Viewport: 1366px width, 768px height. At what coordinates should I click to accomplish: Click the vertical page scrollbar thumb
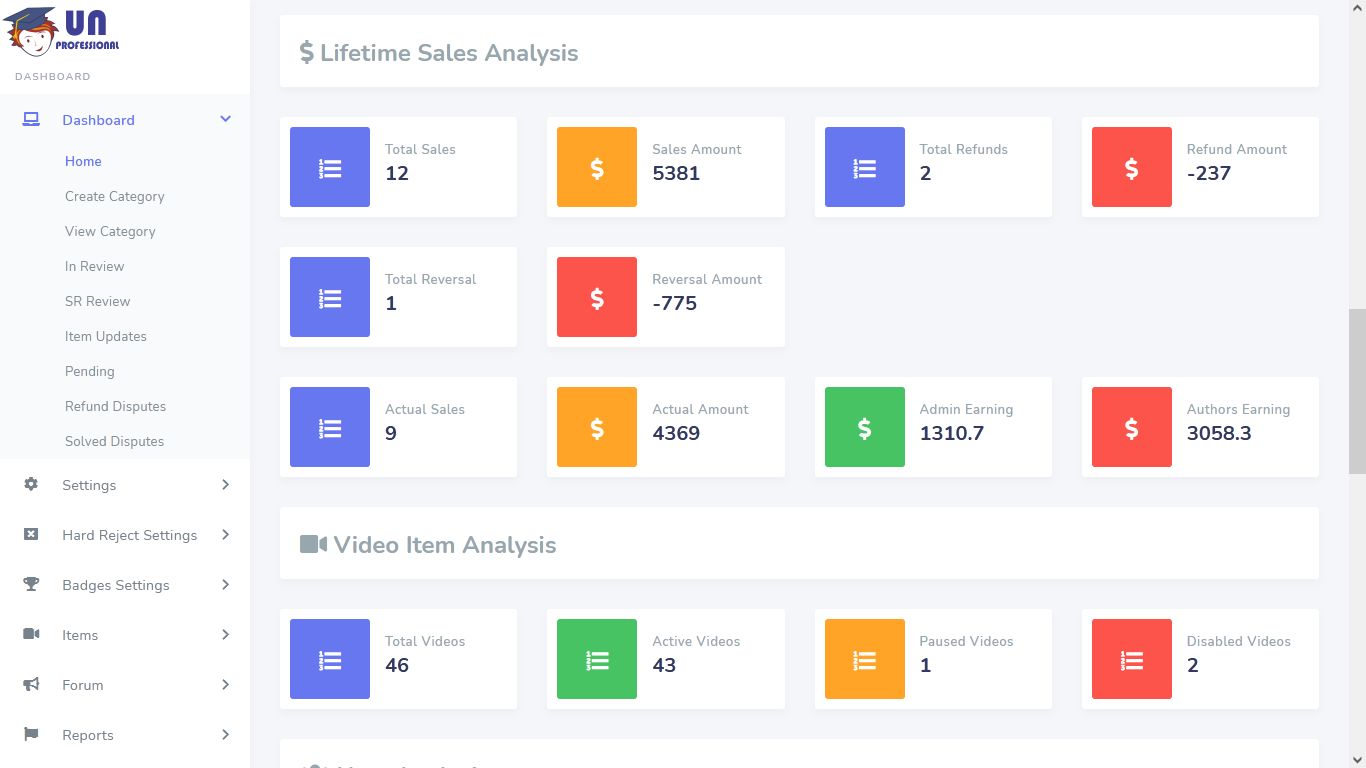tap(1357, 390)
